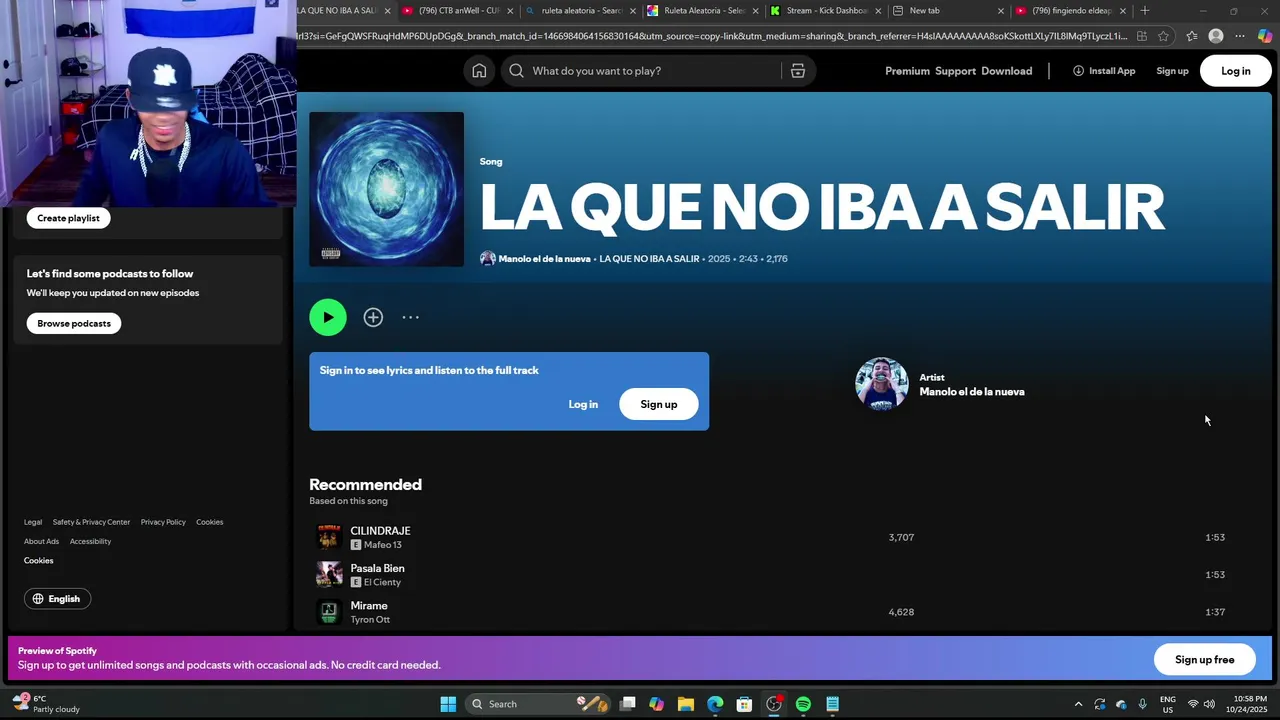Open the English language selector
The width and height of the screenshot is (1280, 720).
[57, 599]
